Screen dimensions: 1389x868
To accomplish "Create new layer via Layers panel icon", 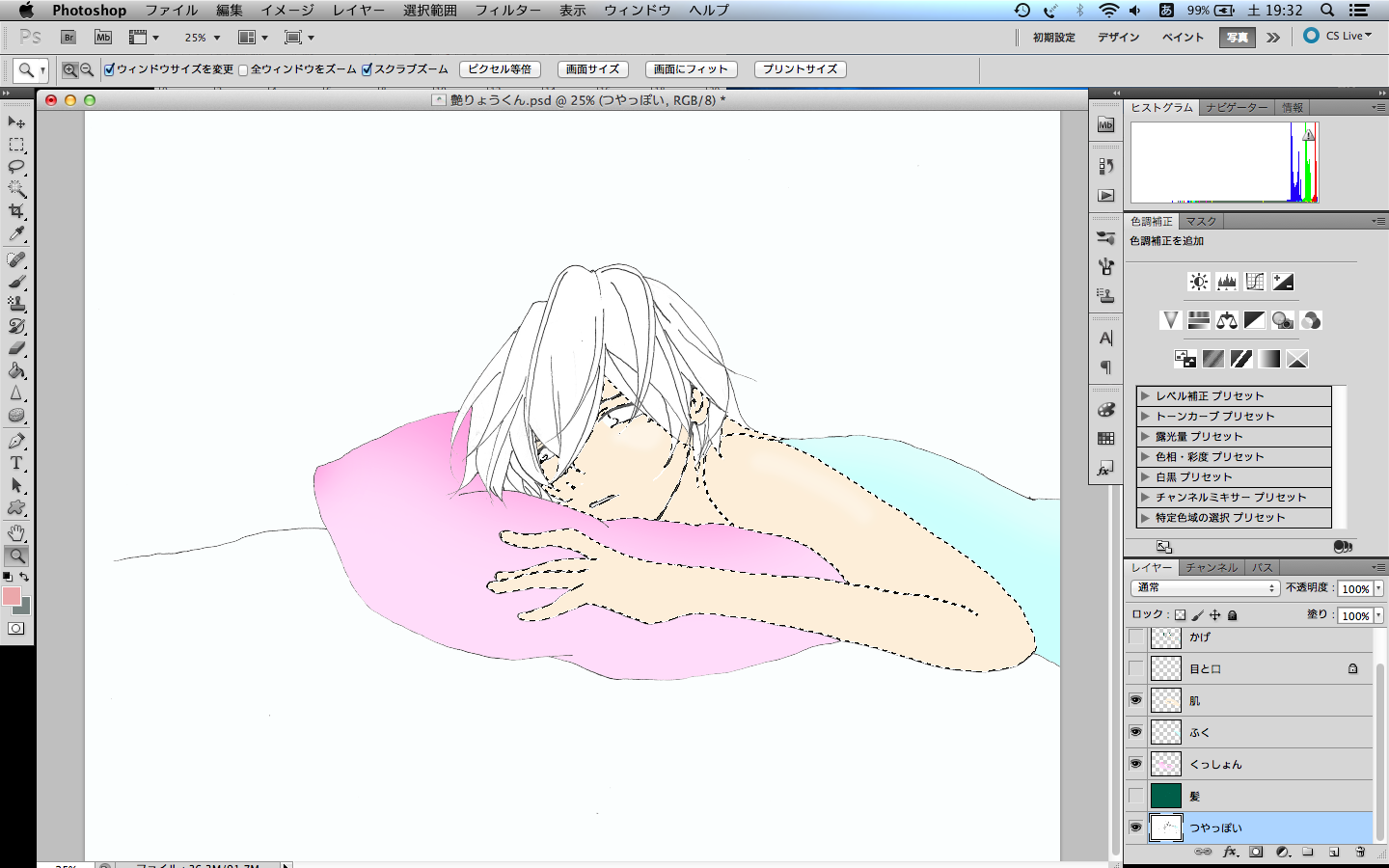I will (1334, 852).
